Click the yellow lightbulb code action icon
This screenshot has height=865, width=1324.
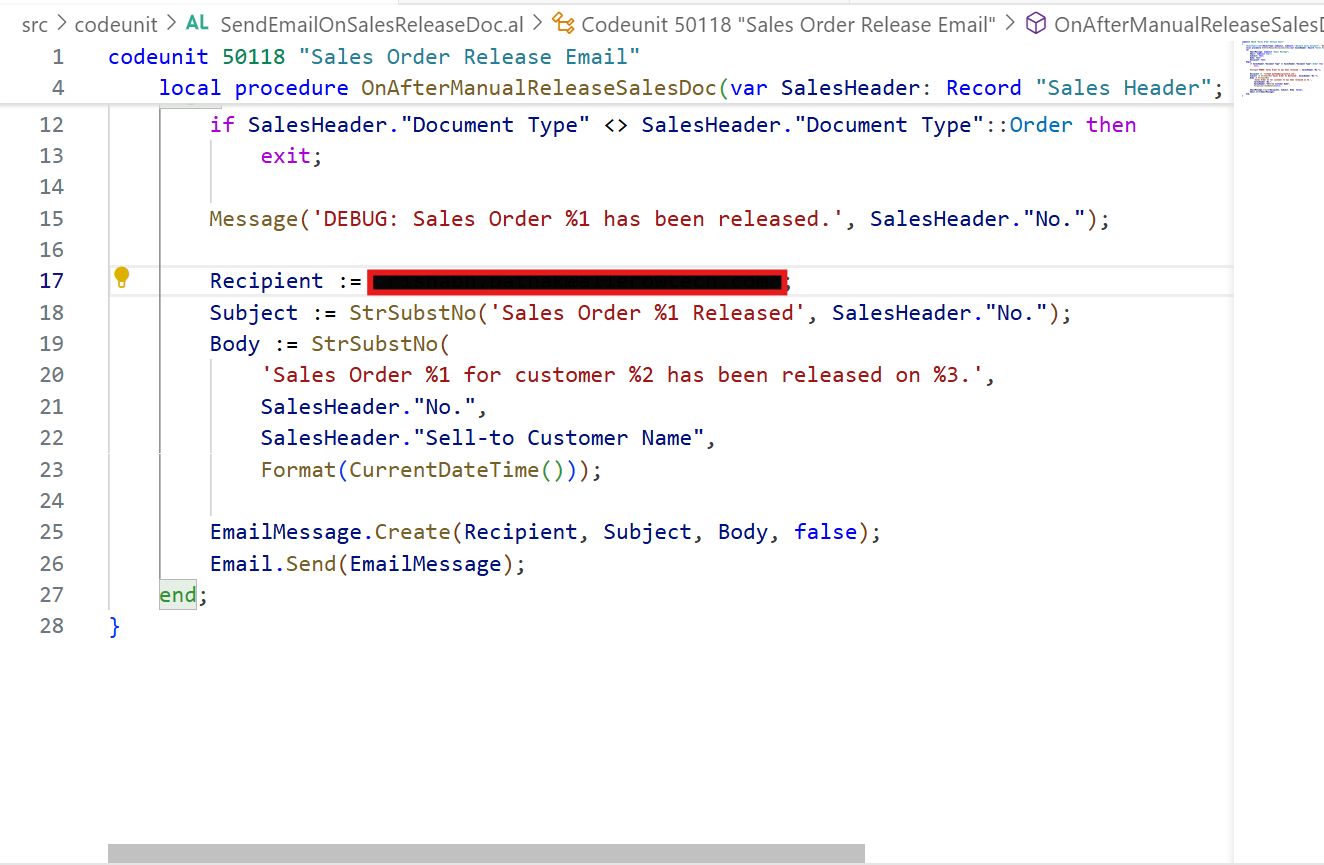tap(122, 277)
